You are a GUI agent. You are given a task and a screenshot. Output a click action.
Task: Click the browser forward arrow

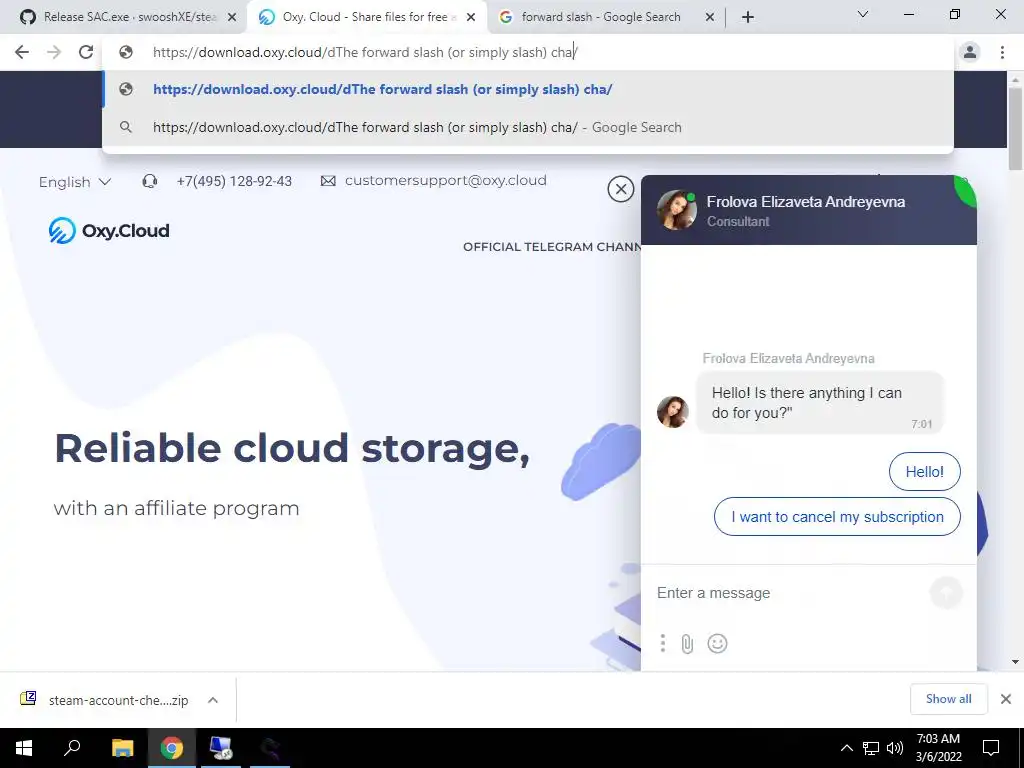[x=54, y=52]
